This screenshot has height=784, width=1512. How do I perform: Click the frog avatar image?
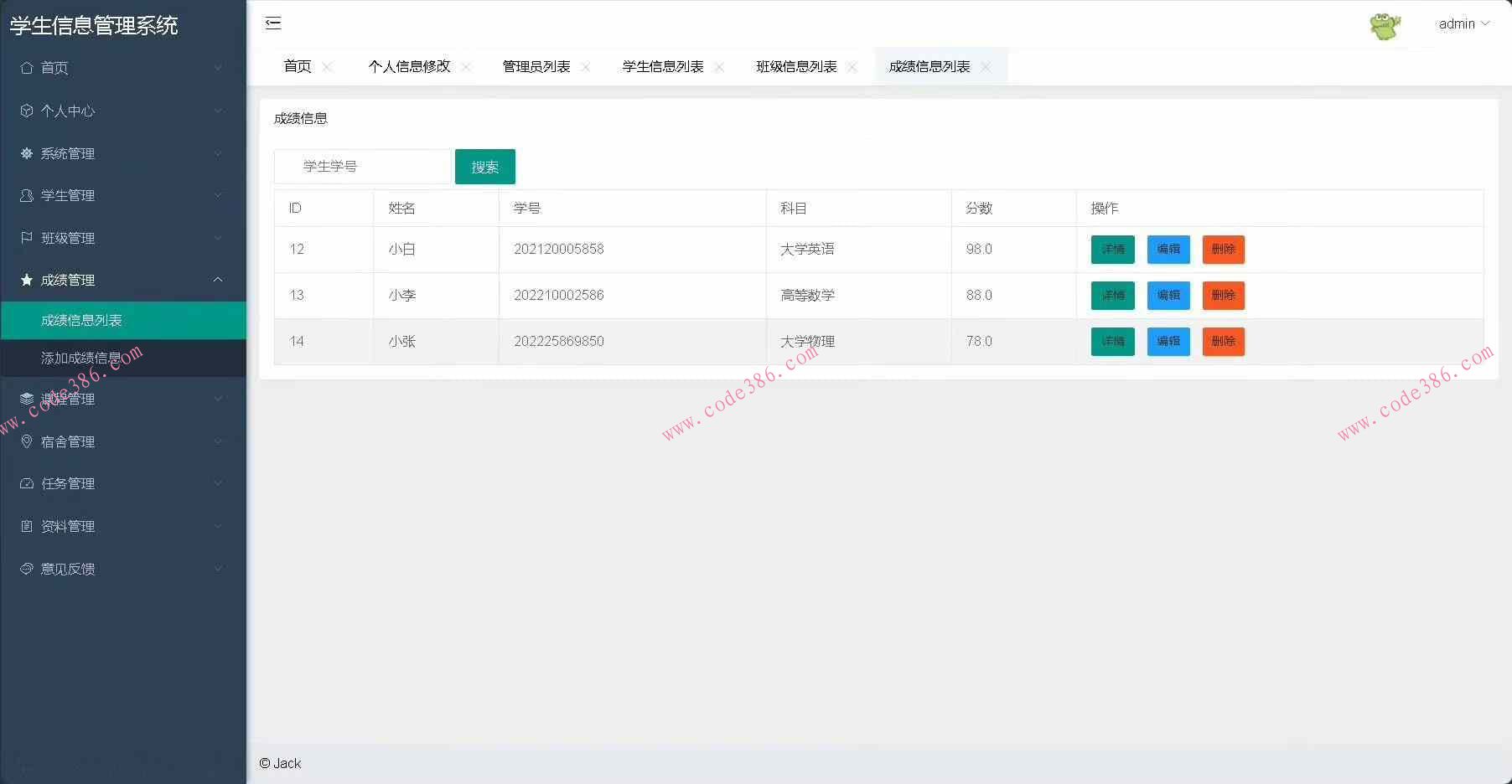1385,23
